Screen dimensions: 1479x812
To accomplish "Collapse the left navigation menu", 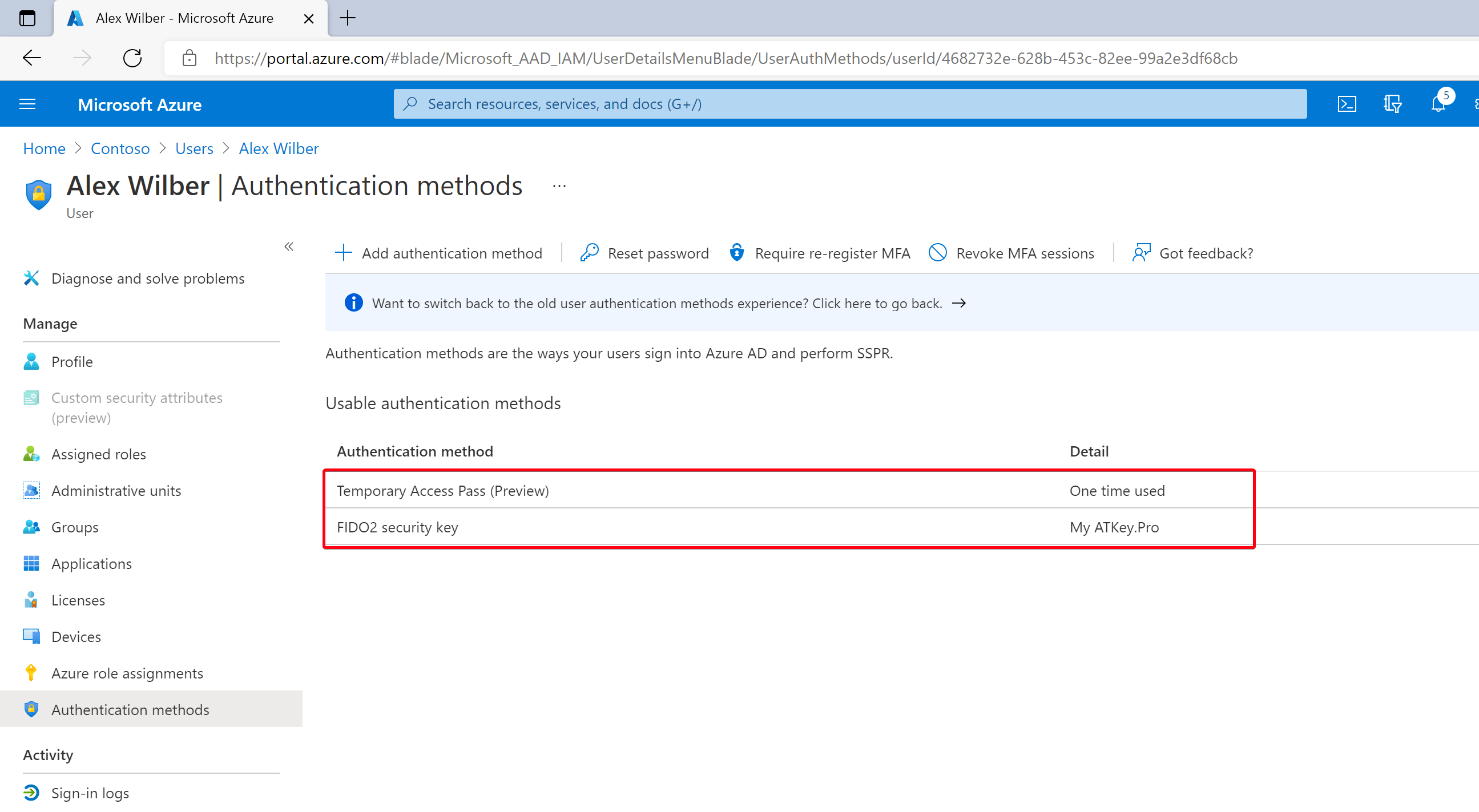I will (x=289, y=247).
